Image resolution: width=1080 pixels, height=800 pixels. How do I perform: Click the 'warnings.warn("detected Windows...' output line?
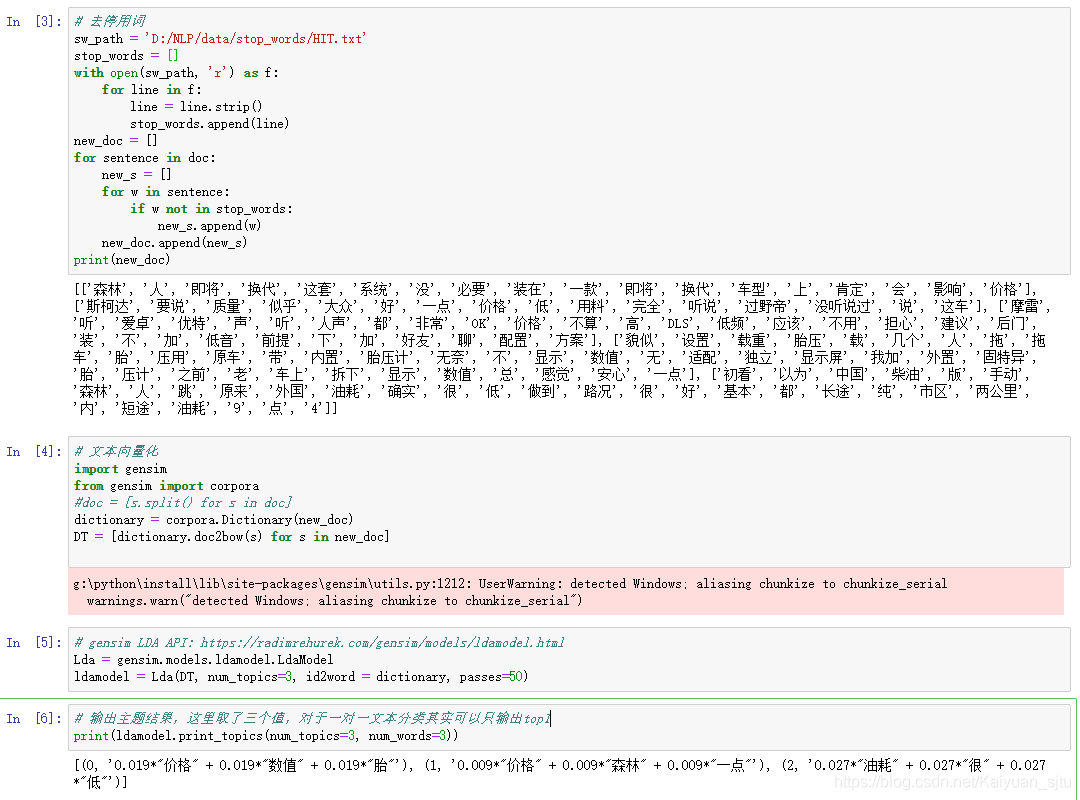click(x=335, y=601)
